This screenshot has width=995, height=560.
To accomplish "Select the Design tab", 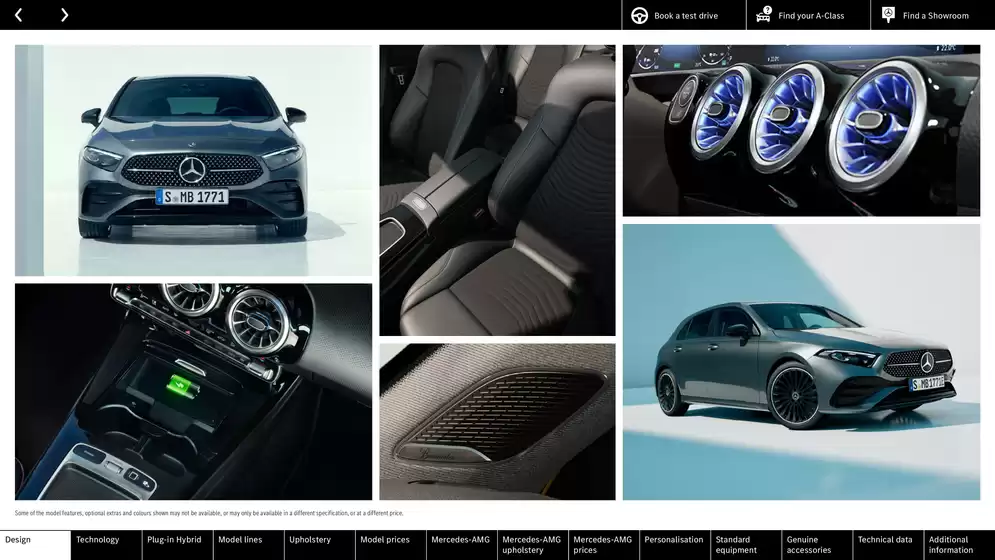I will (x=36, y=545).
